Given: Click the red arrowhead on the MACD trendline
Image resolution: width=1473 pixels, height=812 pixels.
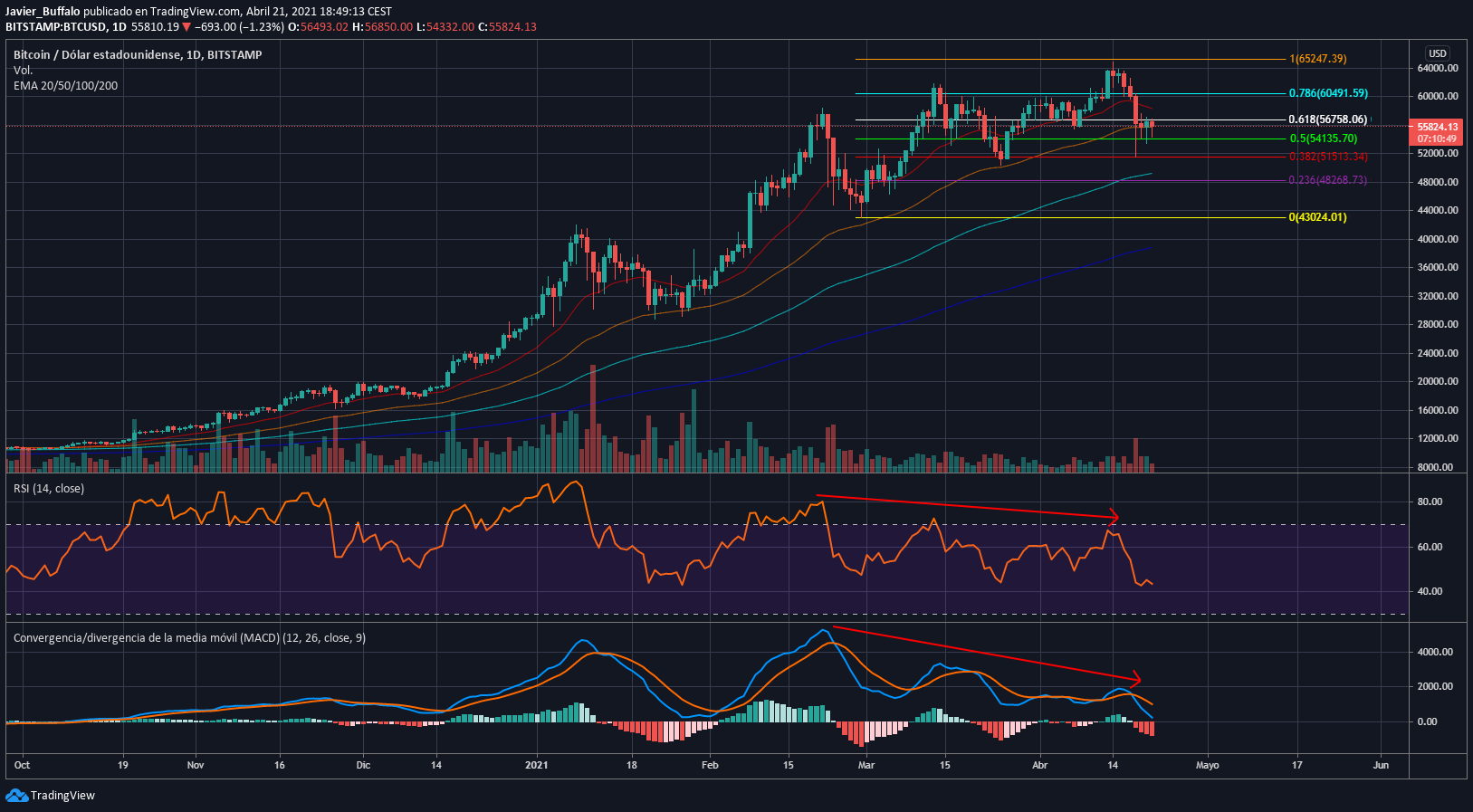Looking at the screenshot, I should point(1136,679).
